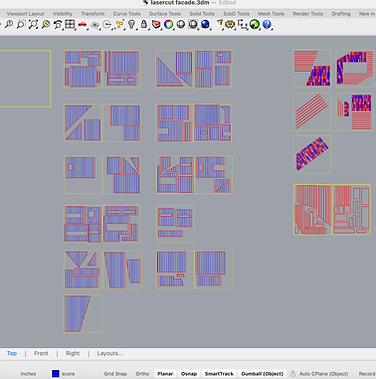Activate the Zoom Window tool

click(21, 24)
